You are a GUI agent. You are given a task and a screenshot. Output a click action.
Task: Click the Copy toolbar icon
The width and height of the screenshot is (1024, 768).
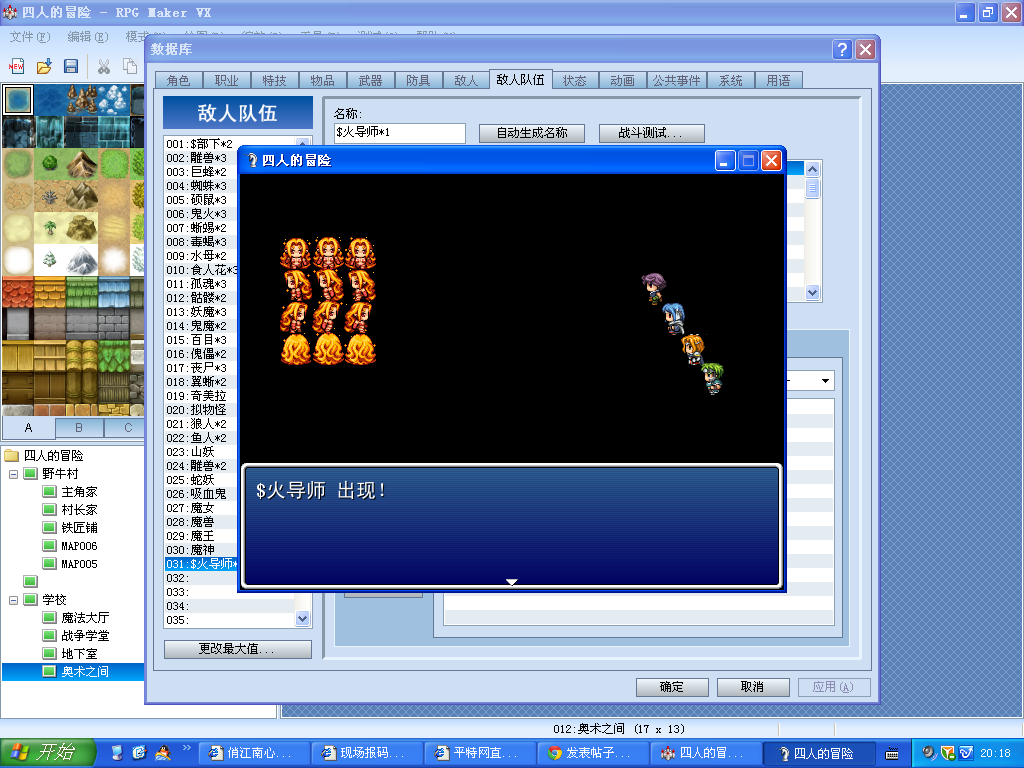[131, 66]
